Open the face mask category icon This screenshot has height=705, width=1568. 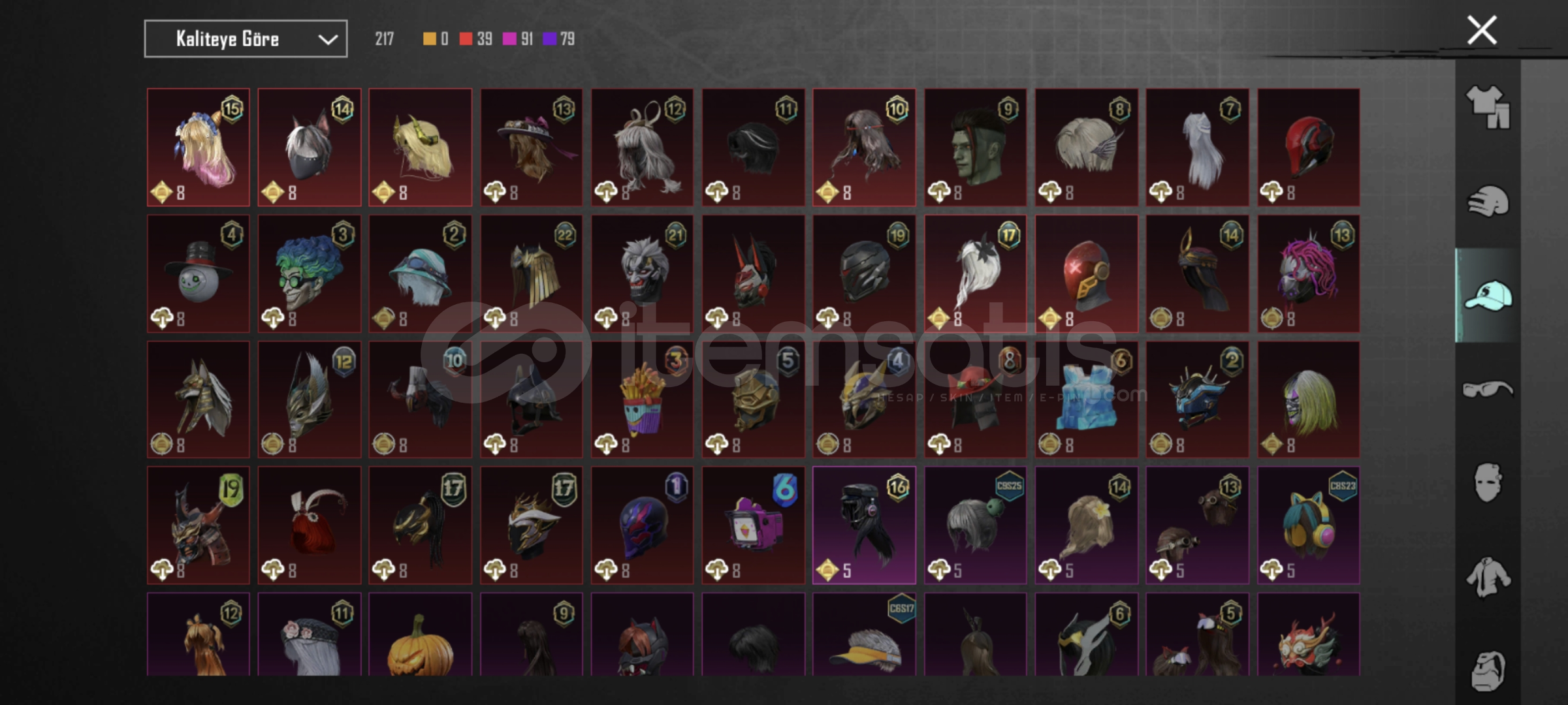[1488, 482]
